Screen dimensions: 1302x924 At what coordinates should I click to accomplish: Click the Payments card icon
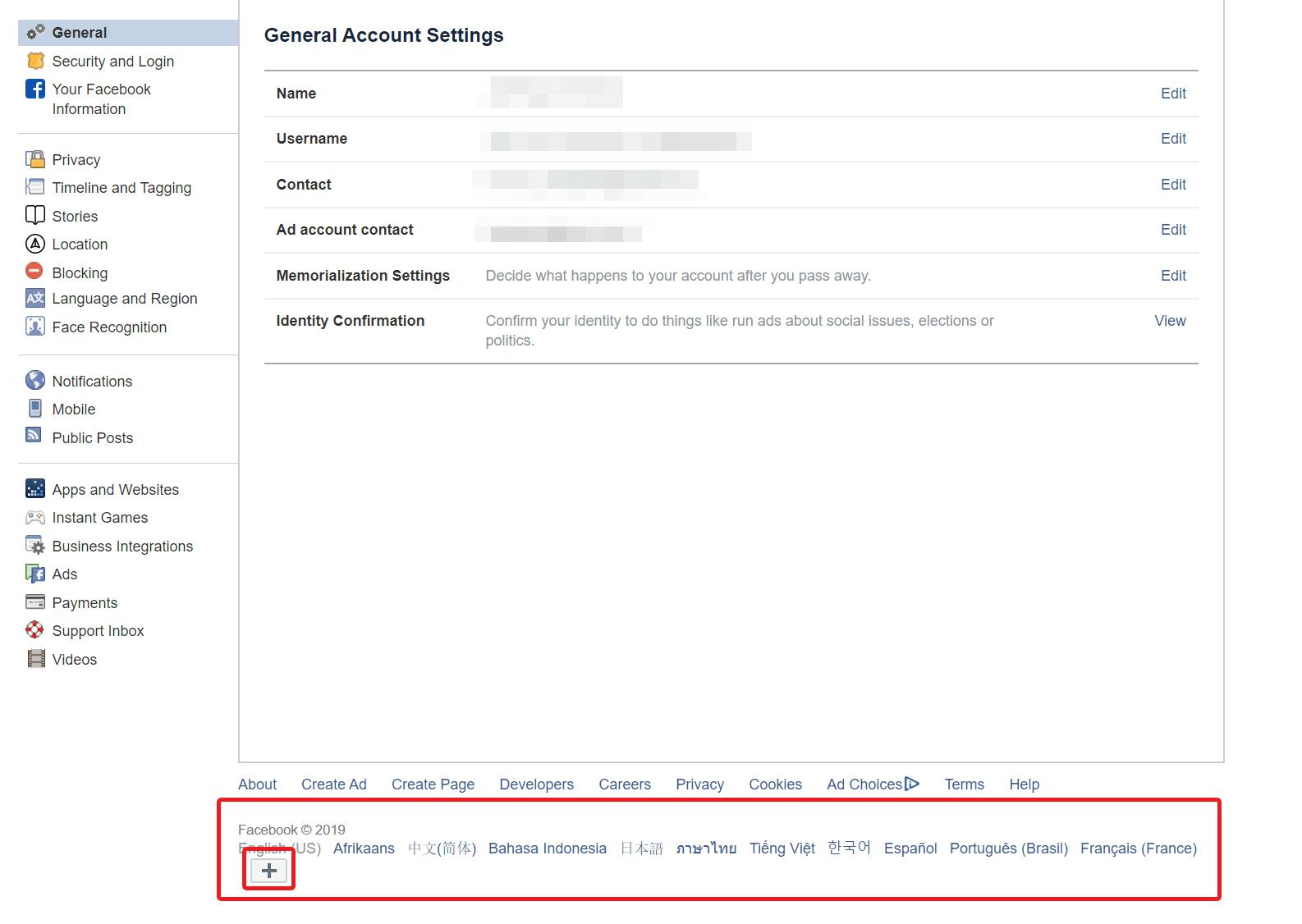(x=35, y=602)
